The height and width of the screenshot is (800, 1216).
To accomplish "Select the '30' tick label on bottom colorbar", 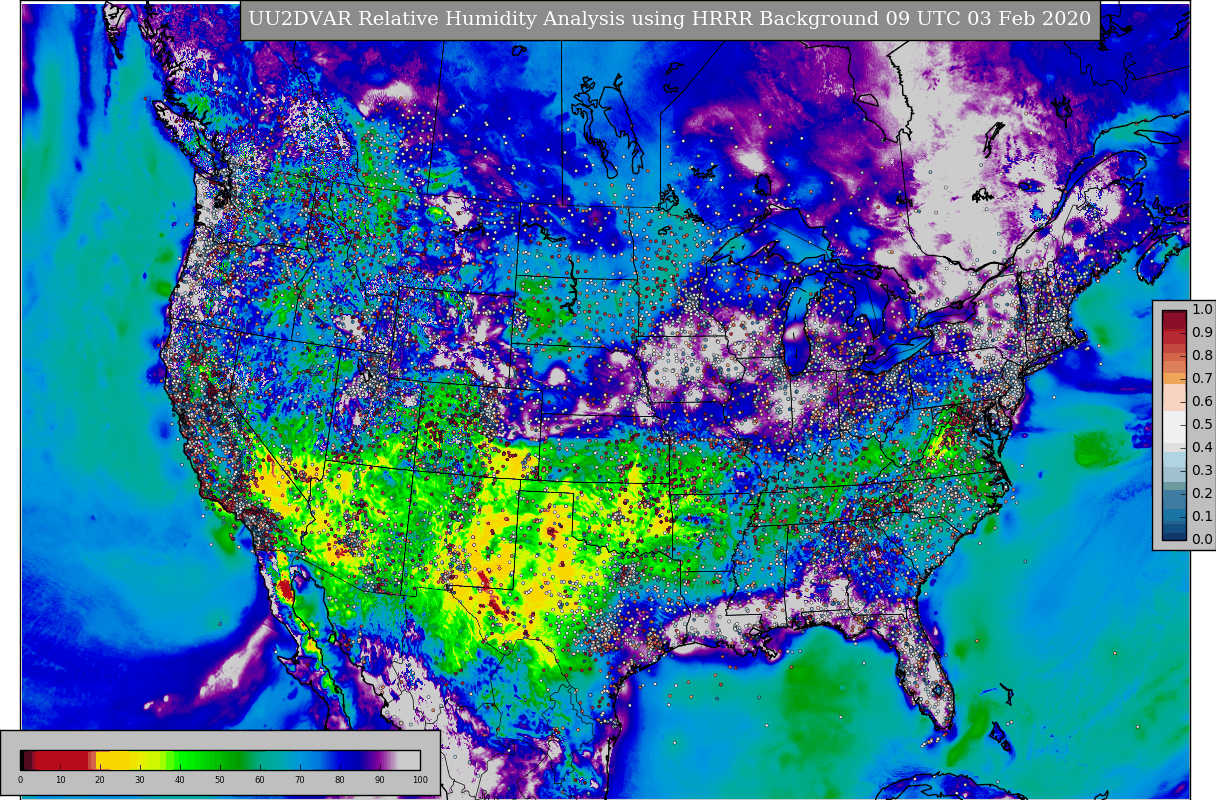I will coord(140,780).
